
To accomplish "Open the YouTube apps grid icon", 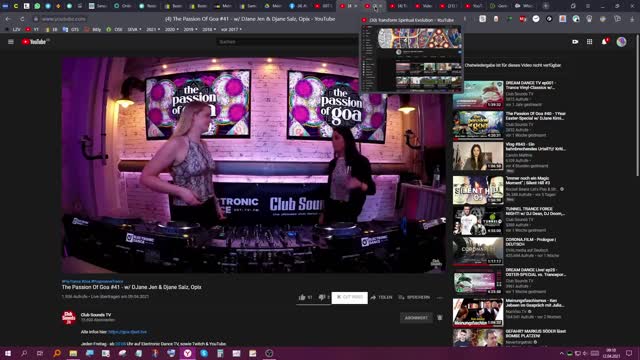I will (589, 42).
